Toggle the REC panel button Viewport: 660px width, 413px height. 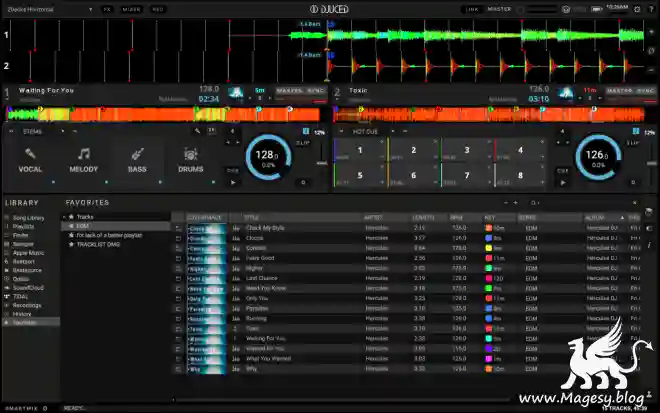click(158, 9)
